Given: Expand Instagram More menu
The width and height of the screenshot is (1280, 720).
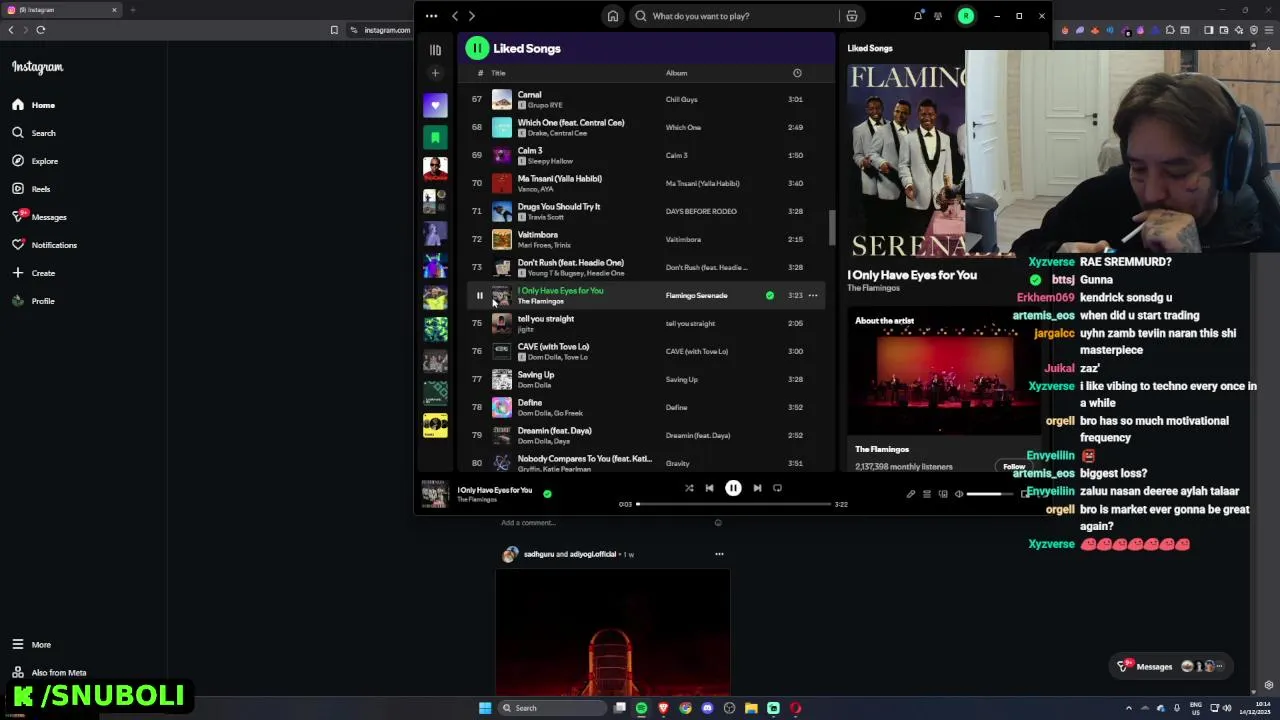Looking at the screenshot, I should [x=31, y=645].
